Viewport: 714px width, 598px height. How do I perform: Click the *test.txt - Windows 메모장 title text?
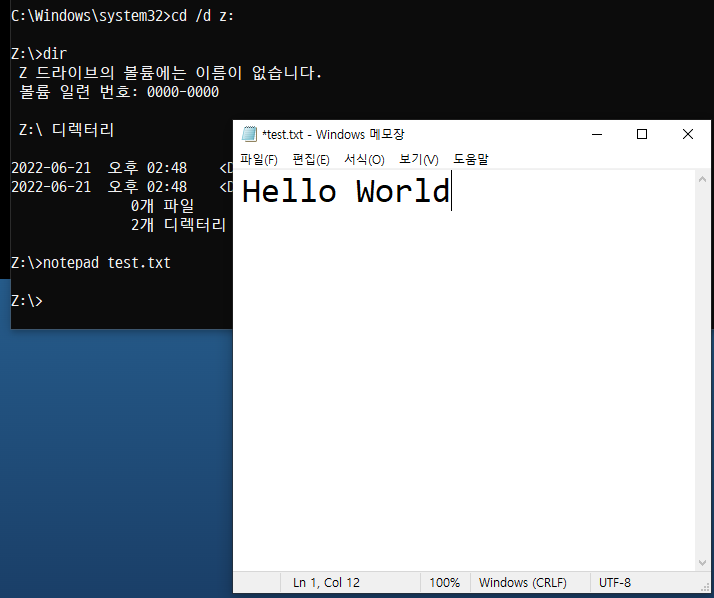333,134
